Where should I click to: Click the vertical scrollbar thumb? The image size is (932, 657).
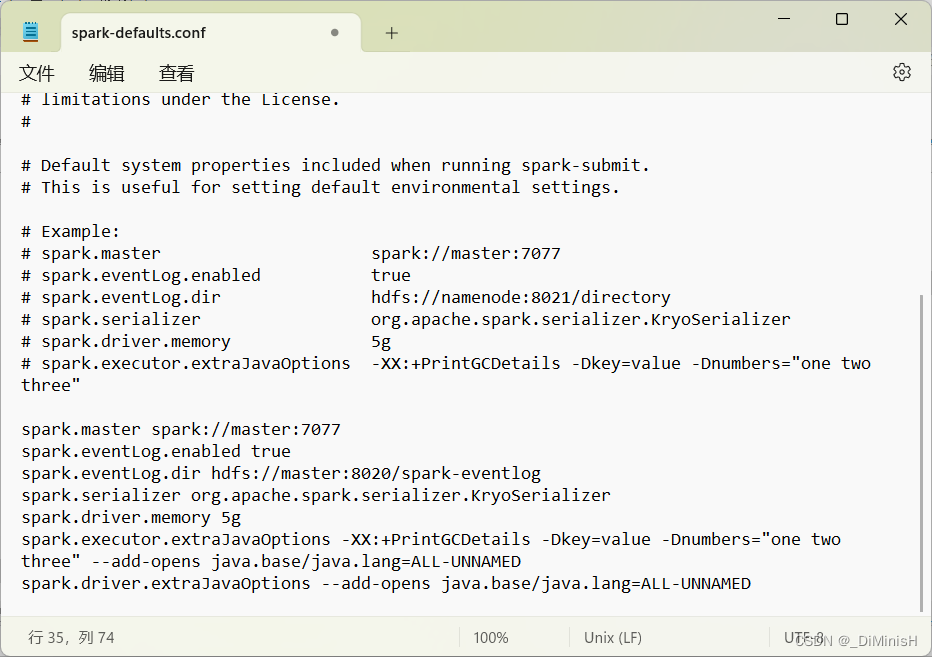(x=922, y=452)
